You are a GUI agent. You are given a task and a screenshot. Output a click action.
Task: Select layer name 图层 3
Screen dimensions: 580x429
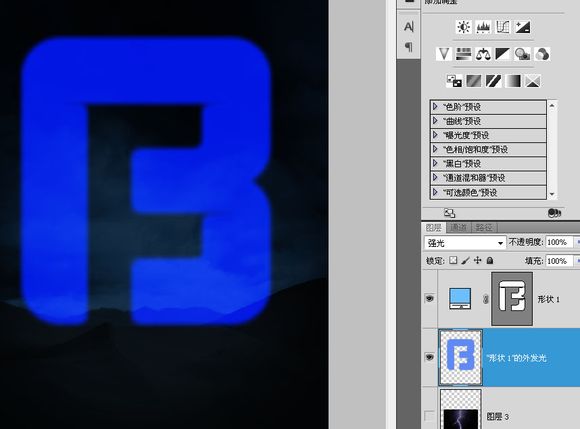tap(498, 416)
